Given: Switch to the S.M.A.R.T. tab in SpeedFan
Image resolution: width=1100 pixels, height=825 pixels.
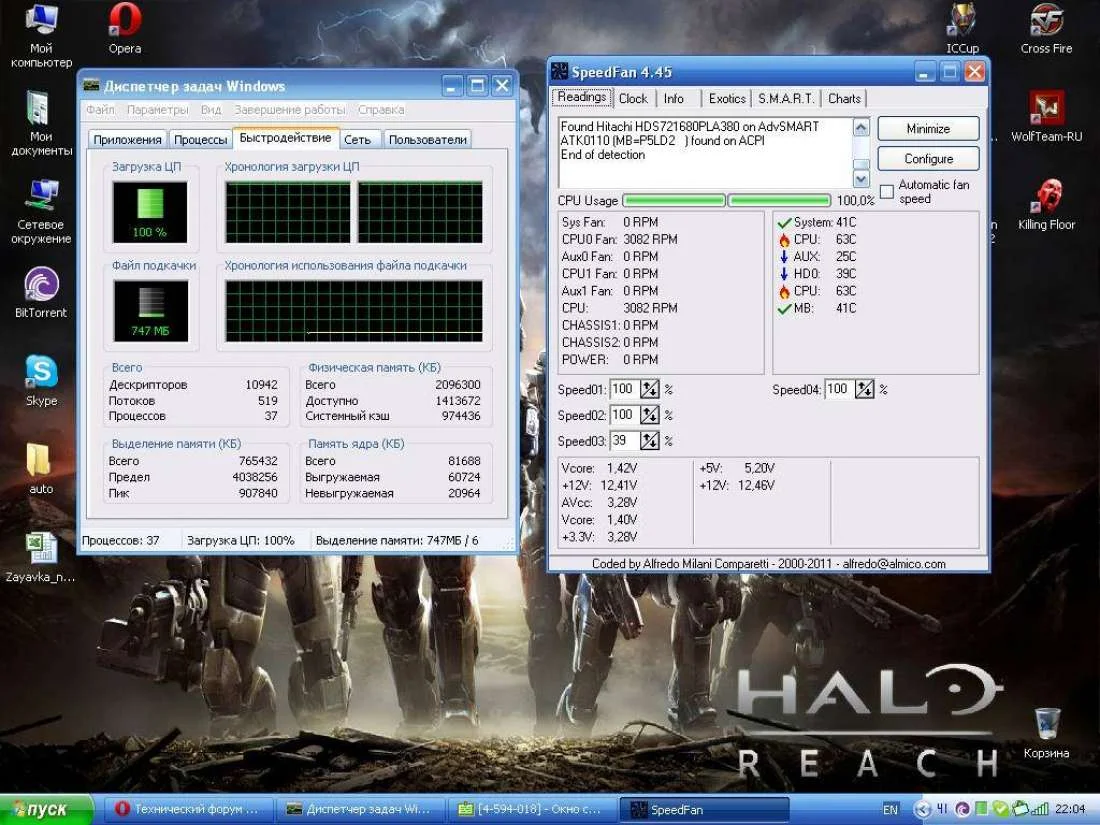Looking at the screenshot, I should [x=787, y=98].
